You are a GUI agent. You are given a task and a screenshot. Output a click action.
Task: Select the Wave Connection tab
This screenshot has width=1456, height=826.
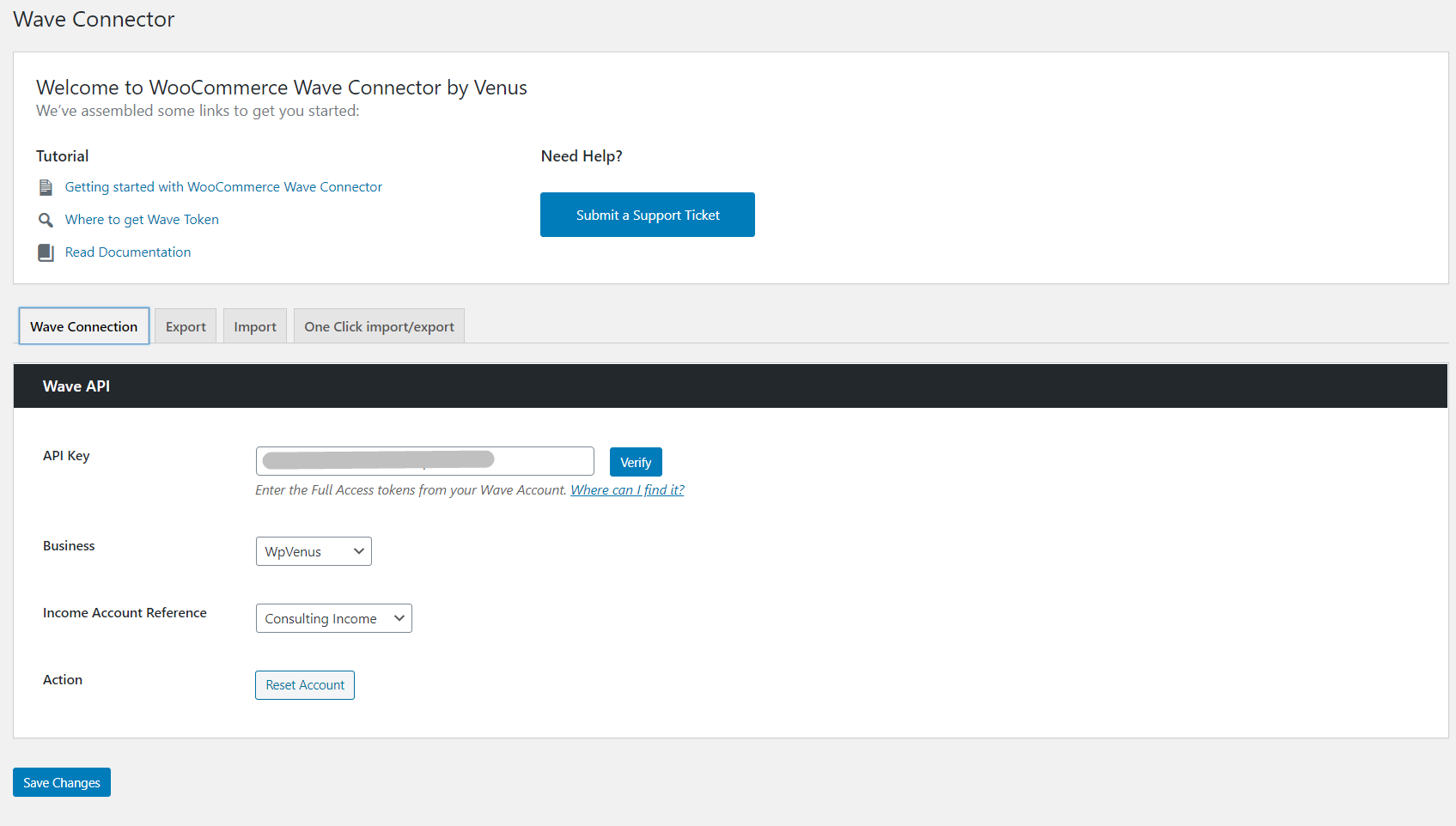coord(83,325)
